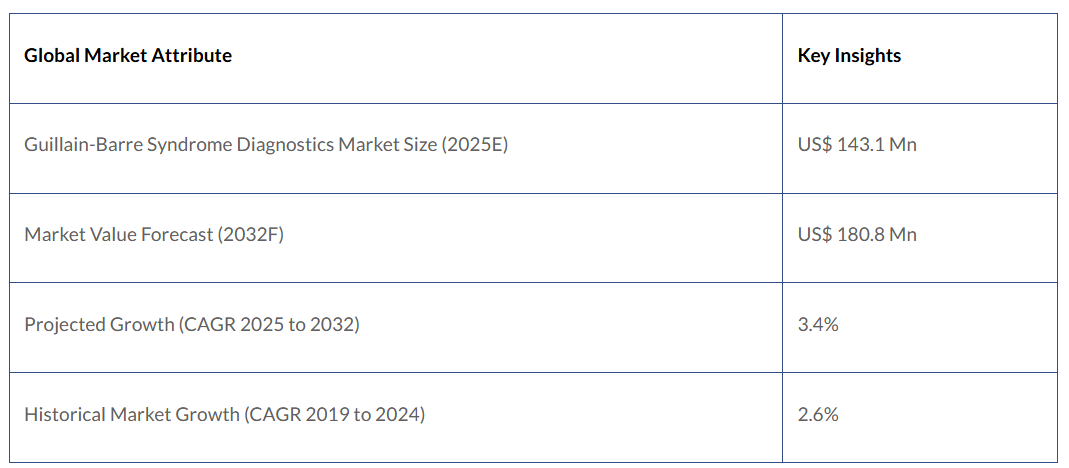Select the Guillain-Barre Syndrome Diagnostics Market Size cell
This screenshot has height=468, width=1069.
point(266,145)
